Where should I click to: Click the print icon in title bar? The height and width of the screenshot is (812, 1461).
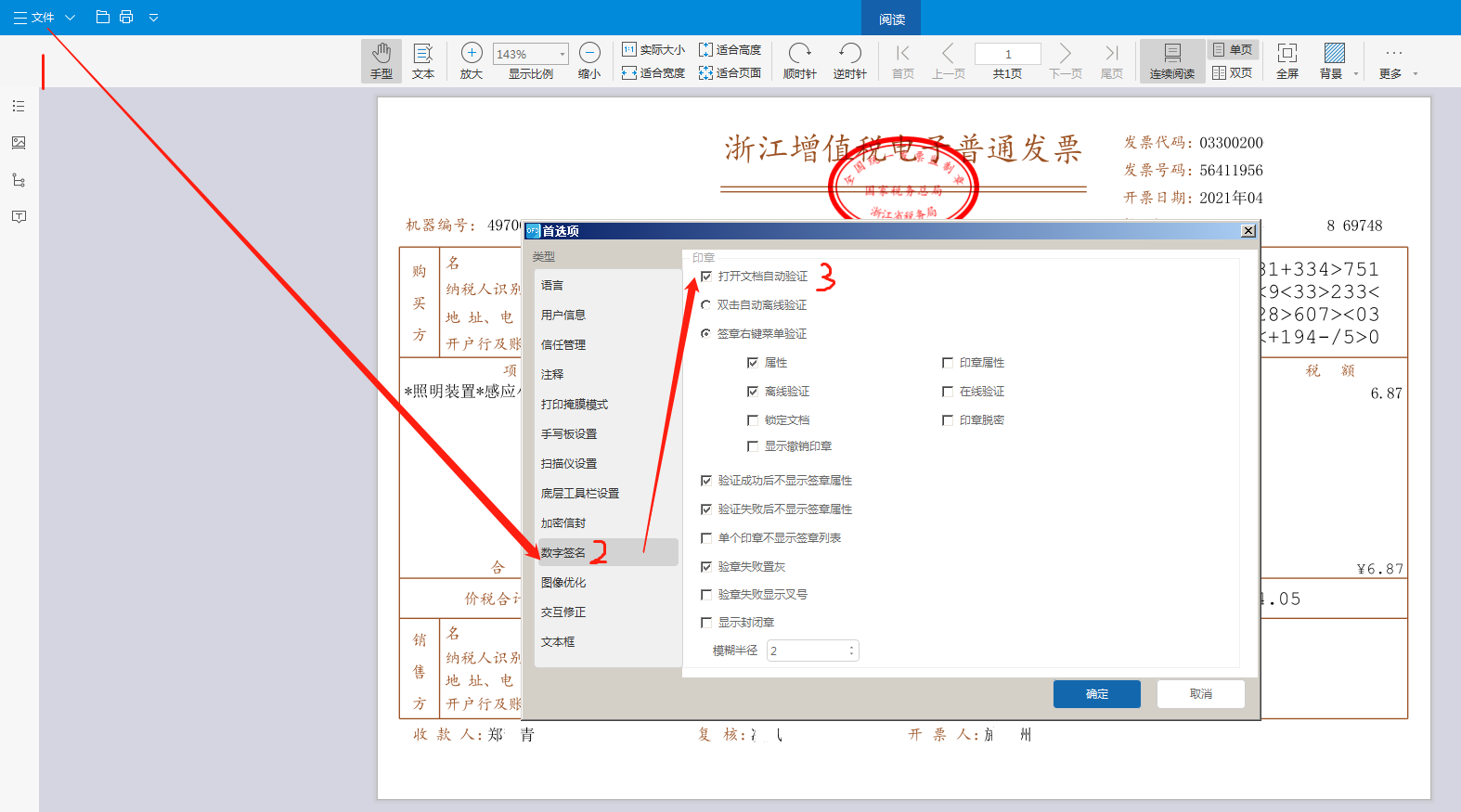(126, 17)
